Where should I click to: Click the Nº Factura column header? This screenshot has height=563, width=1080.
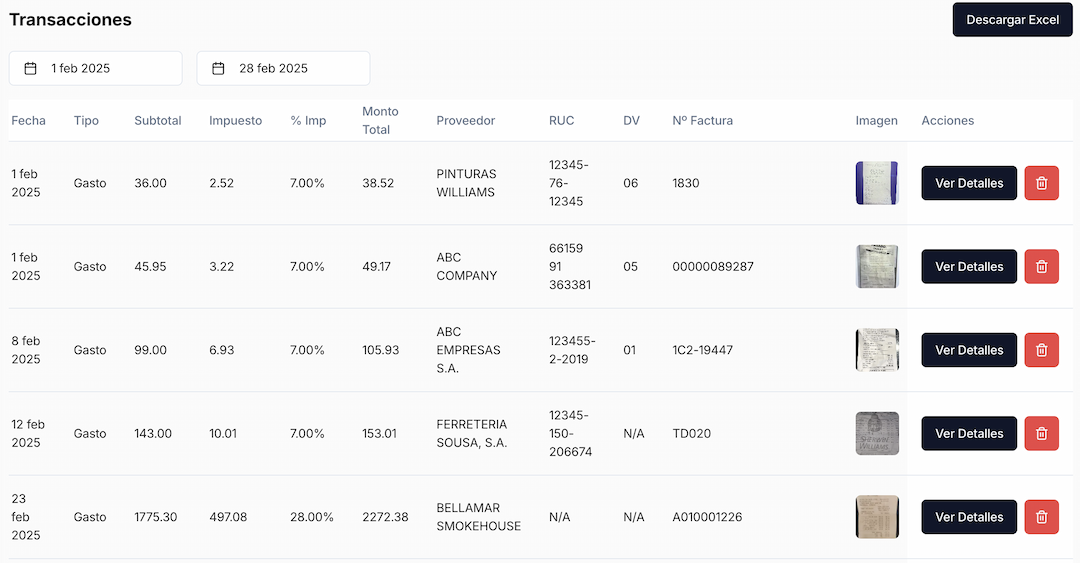click(703, 121)
